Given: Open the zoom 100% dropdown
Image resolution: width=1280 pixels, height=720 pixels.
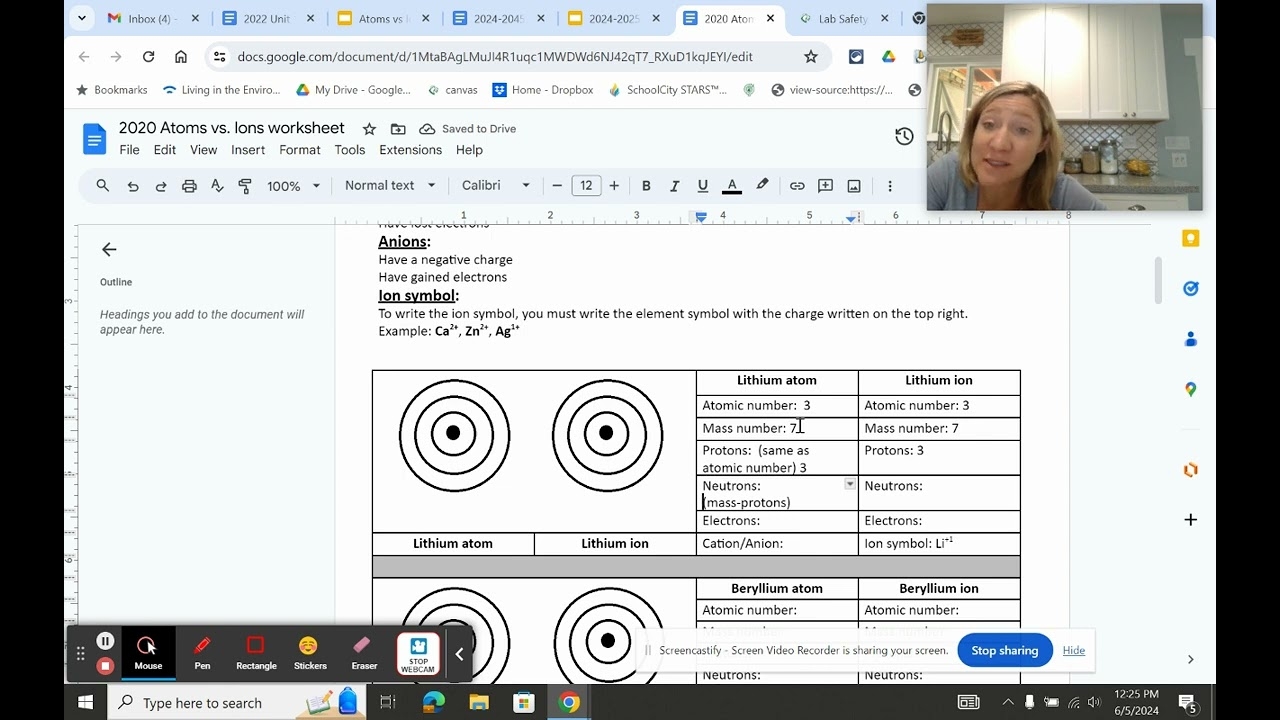Looking at the screenshot, I should pyautogui.click(x=293, y=186).
